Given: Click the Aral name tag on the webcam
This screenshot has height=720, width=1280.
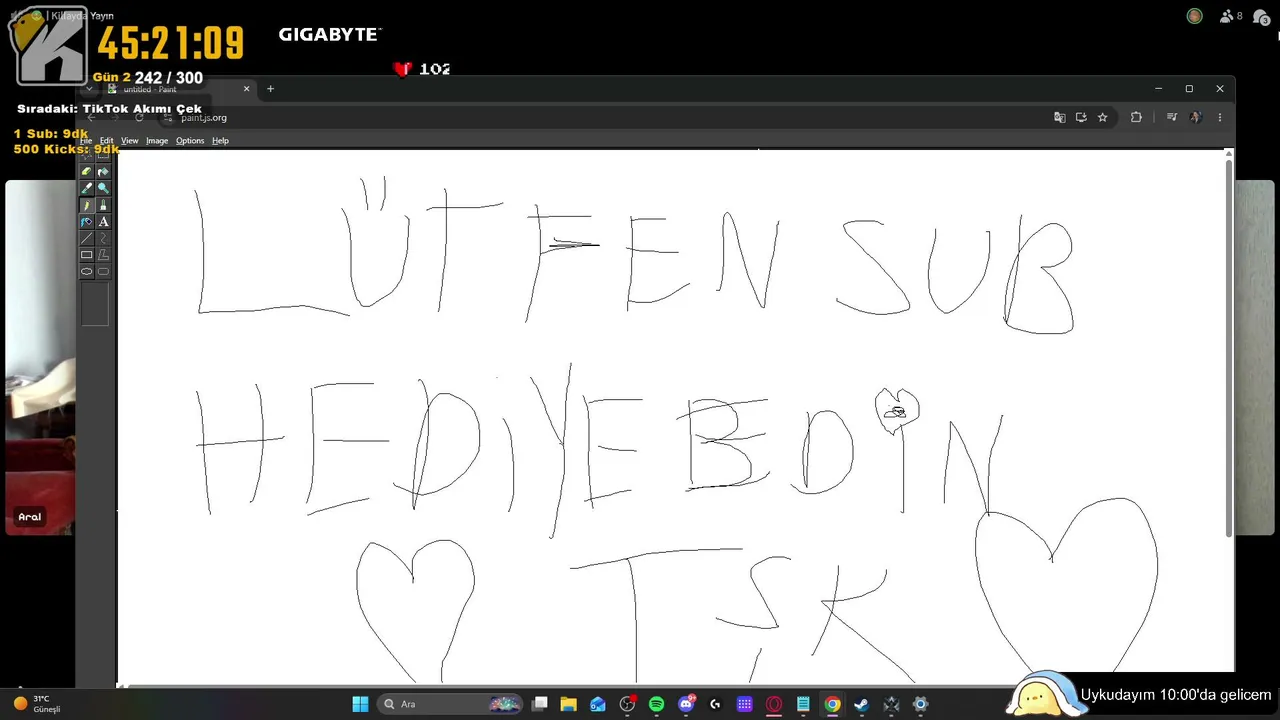Looking at the screenshot, I should click(x=30, y=517).
